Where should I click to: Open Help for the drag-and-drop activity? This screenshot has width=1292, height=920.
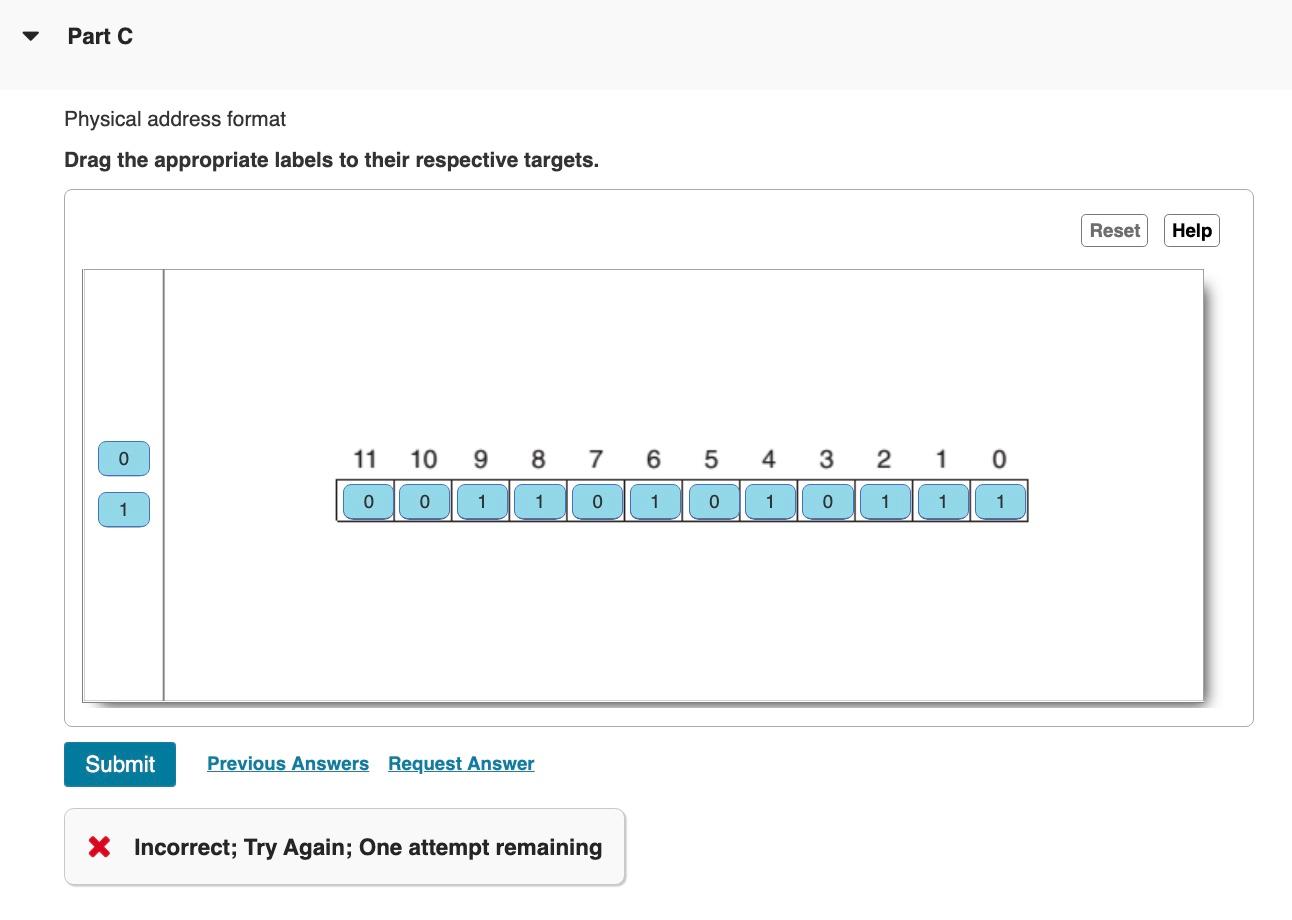click(1191, 230)
